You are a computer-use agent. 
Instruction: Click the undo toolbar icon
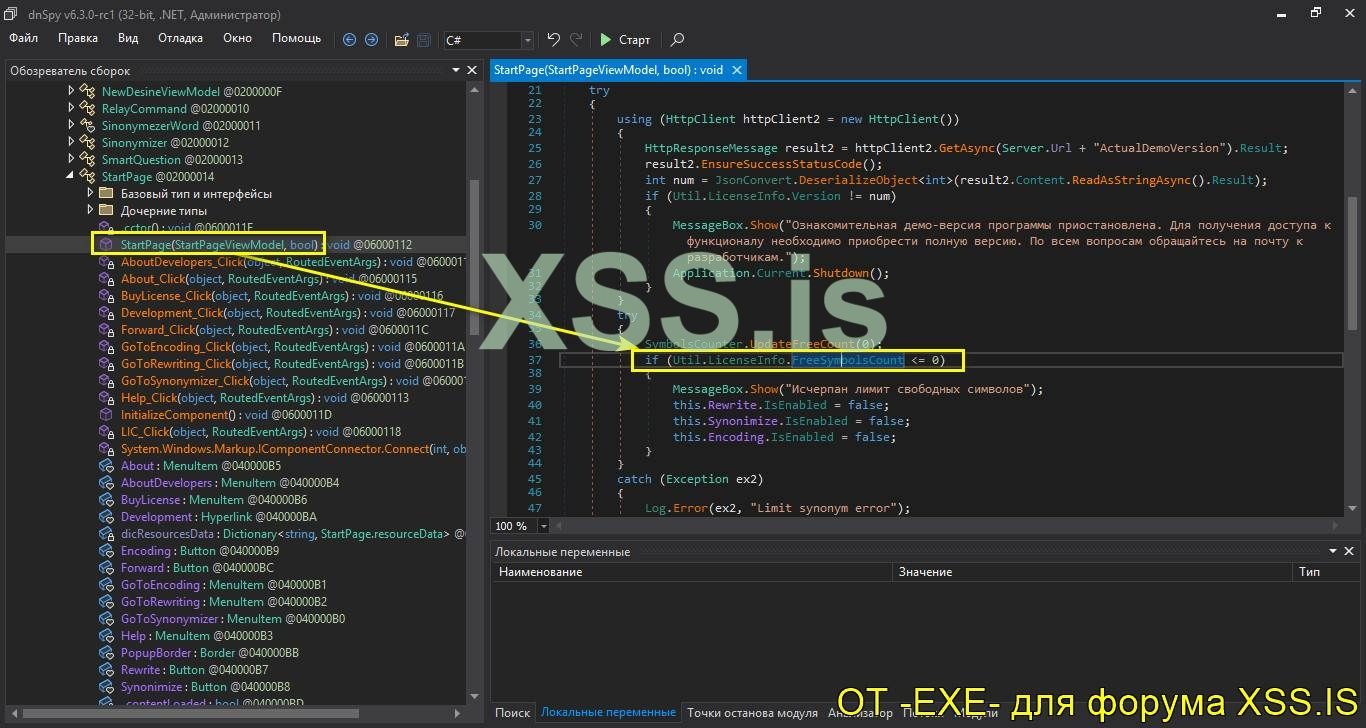553,40
